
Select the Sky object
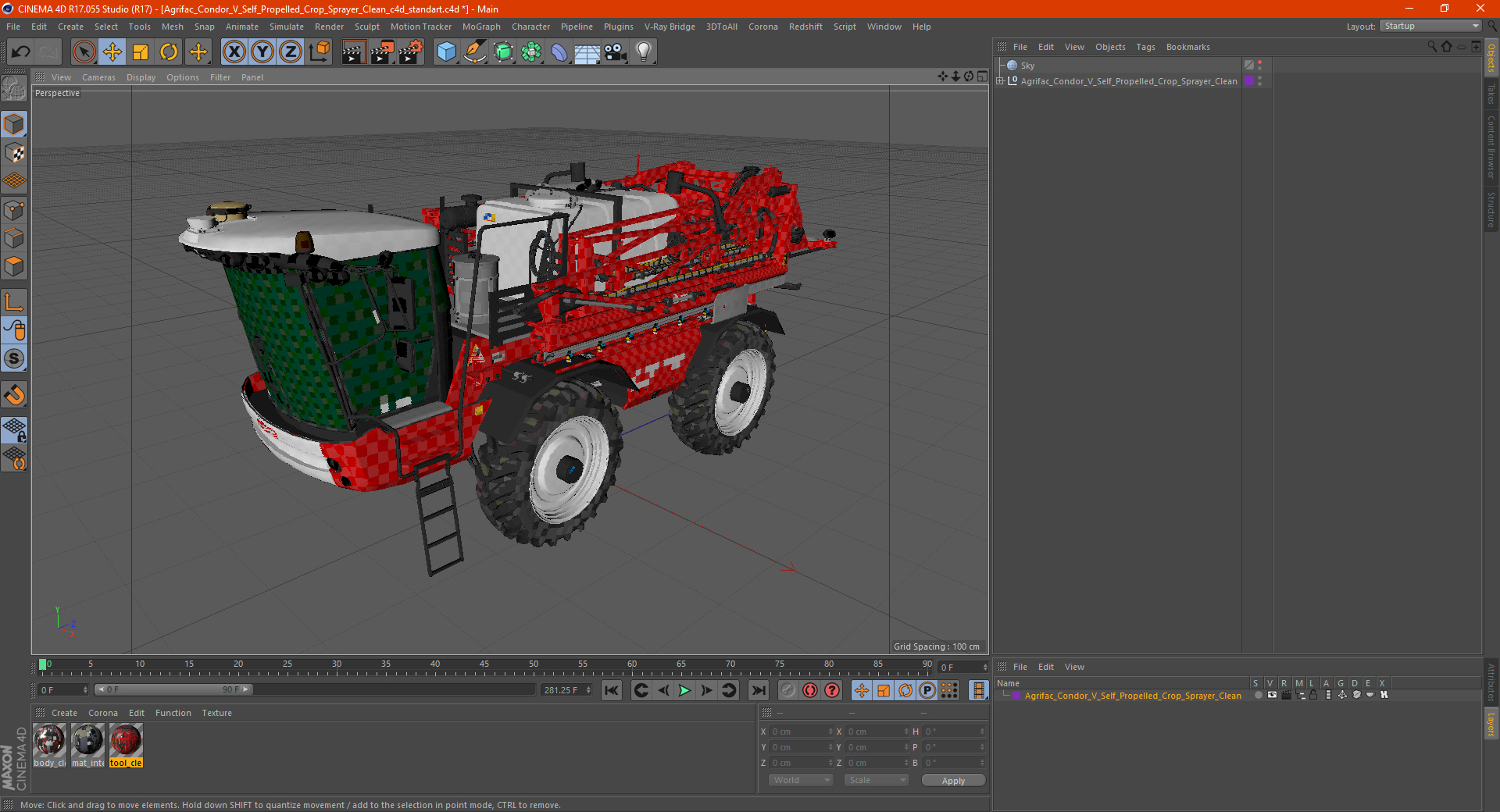[1027, 66]
